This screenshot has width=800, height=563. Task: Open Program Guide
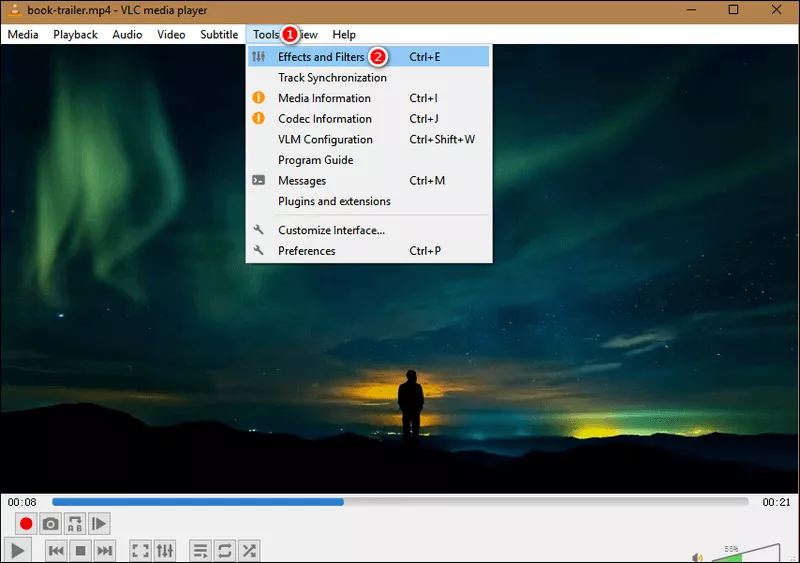368,160
